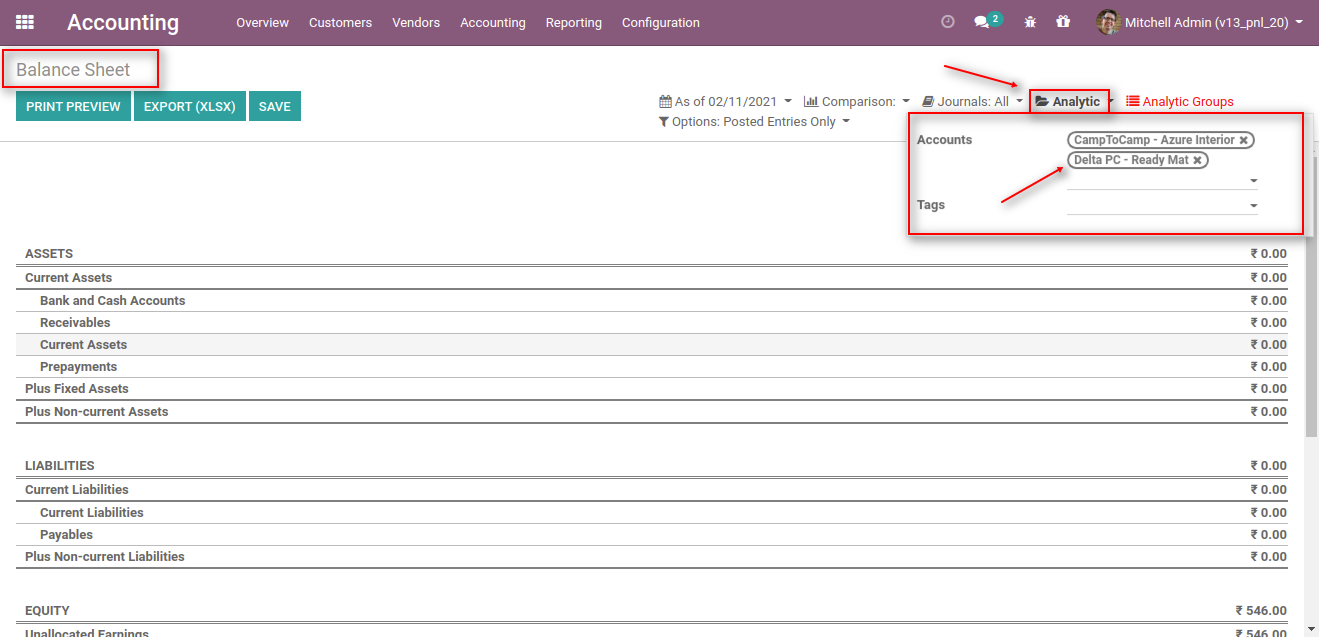Toggle Posted Entries Only option
Image resolution: width=1319 pixels, height=637 pixels.
(754, 121)
